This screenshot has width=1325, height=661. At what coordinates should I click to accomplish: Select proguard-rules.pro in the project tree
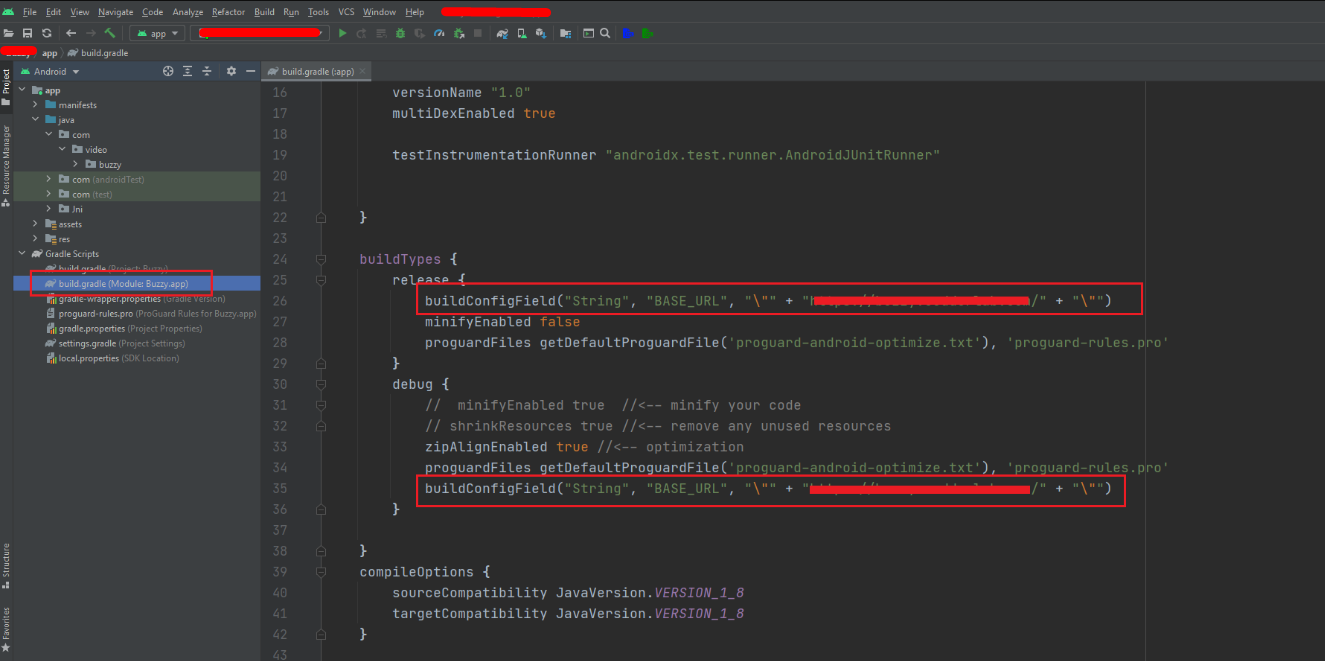point(90,313)
